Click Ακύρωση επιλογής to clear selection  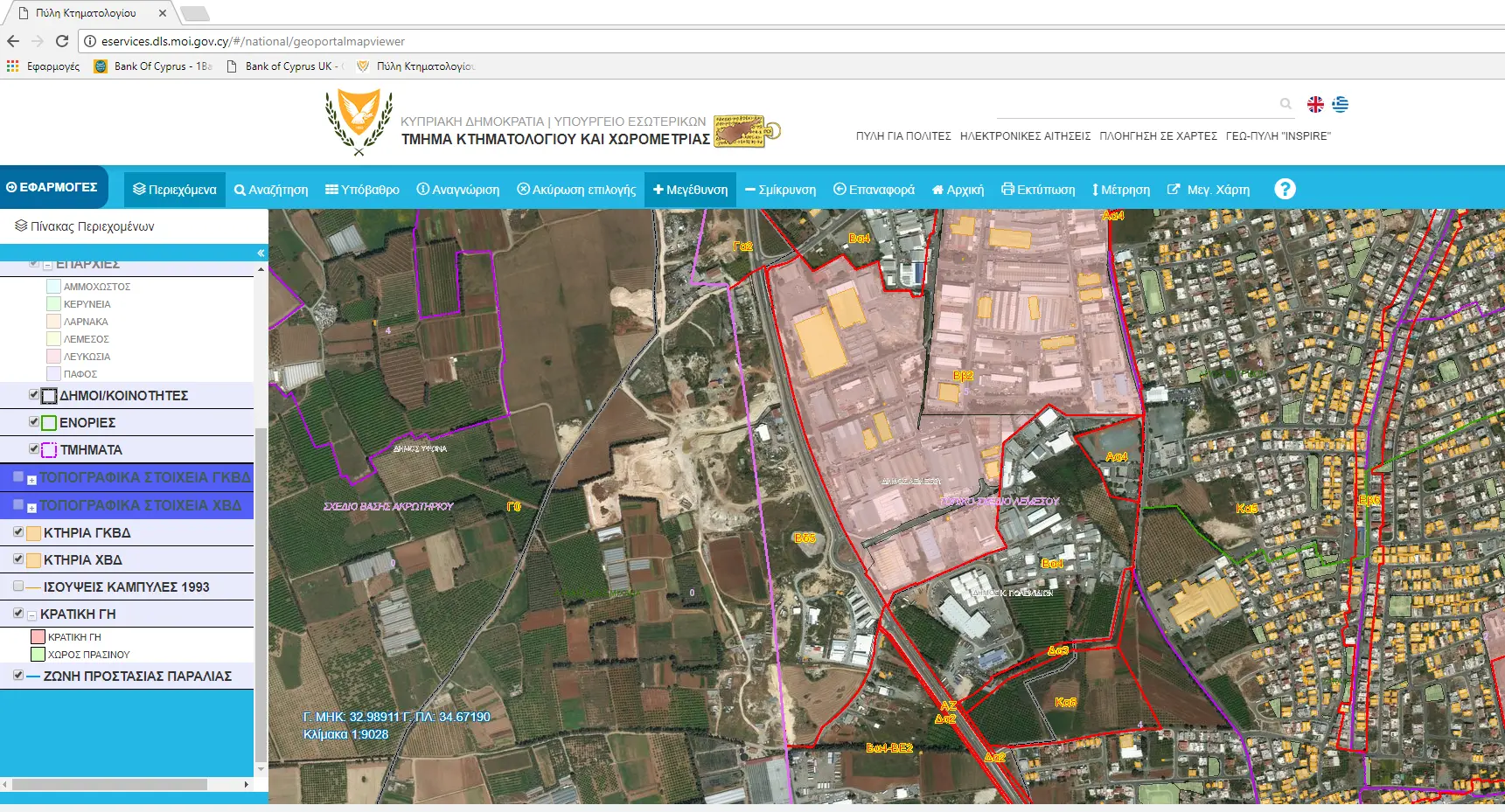(576, 190)
